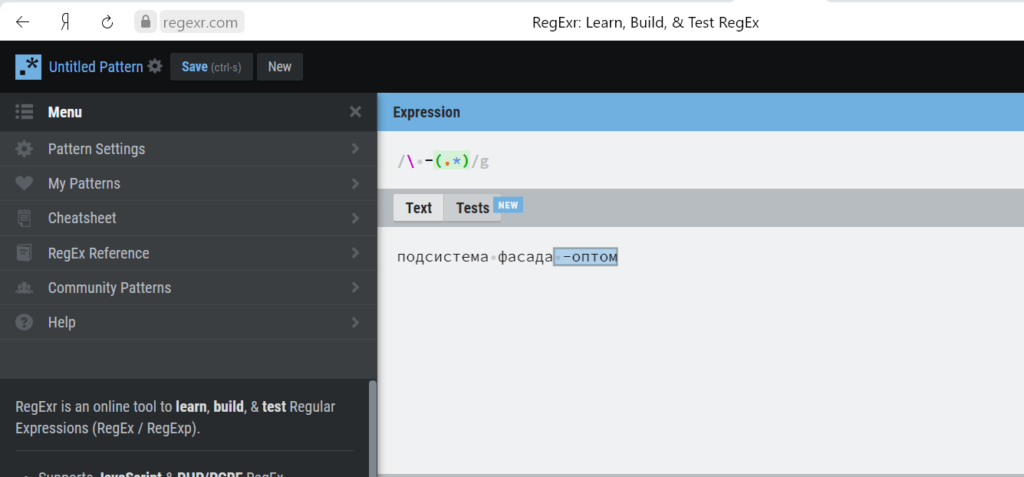Switch to the Tests tab
The width and height of the screenshot is (1024, 477).
point(473,208)
